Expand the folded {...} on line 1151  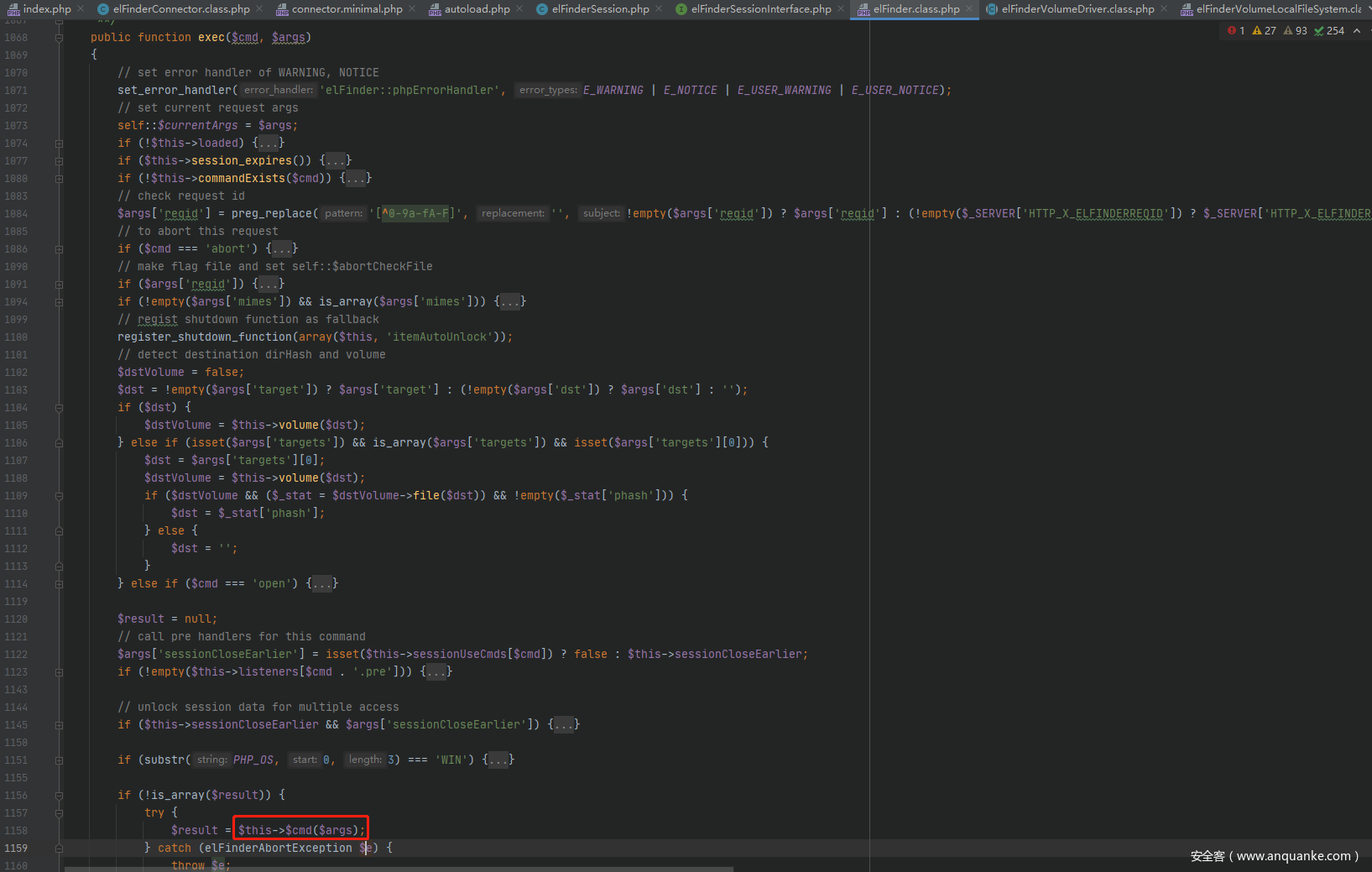(x=498, y=760)
